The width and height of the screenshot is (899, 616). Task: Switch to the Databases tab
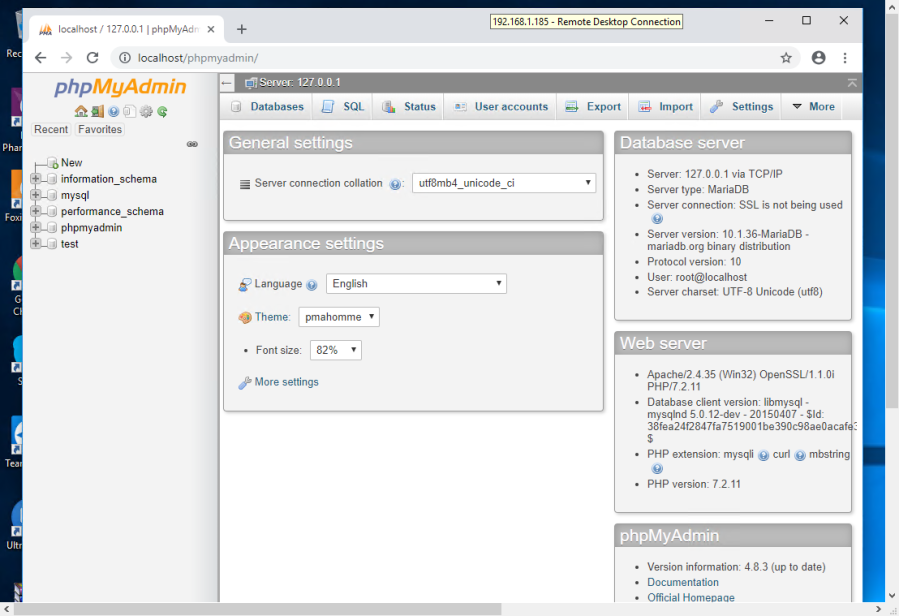(x=268, y=107)
